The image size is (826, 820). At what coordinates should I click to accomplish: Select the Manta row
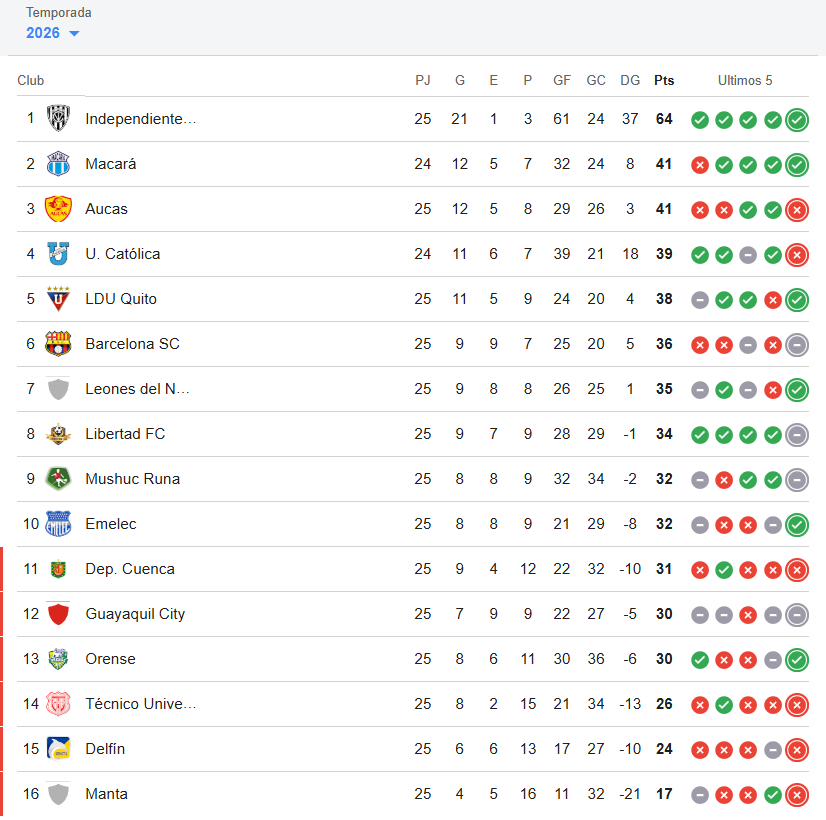point(413,794)
